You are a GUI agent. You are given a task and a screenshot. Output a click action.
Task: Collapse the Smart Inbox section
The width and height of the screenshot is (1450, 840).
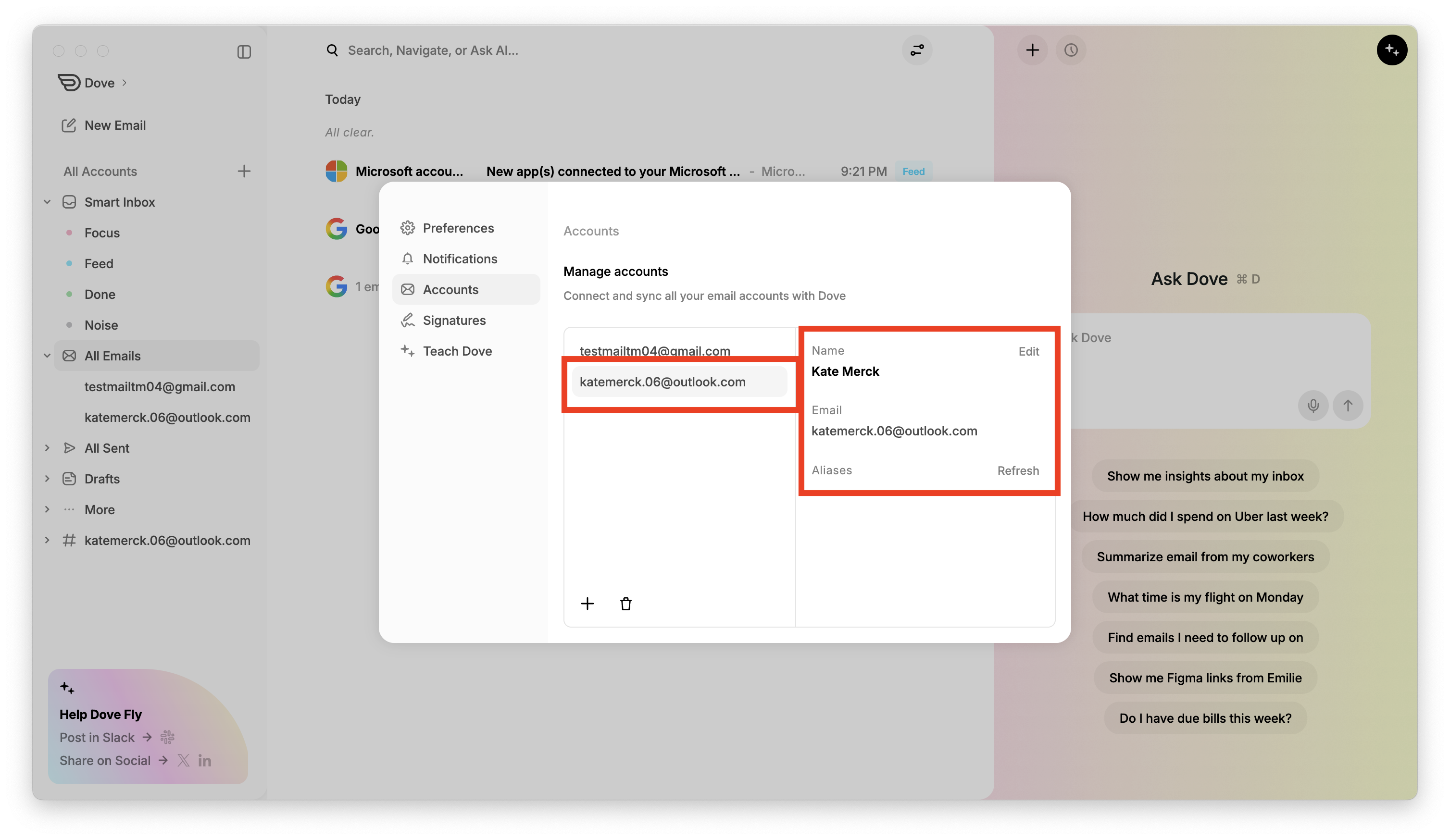point(47,202)
